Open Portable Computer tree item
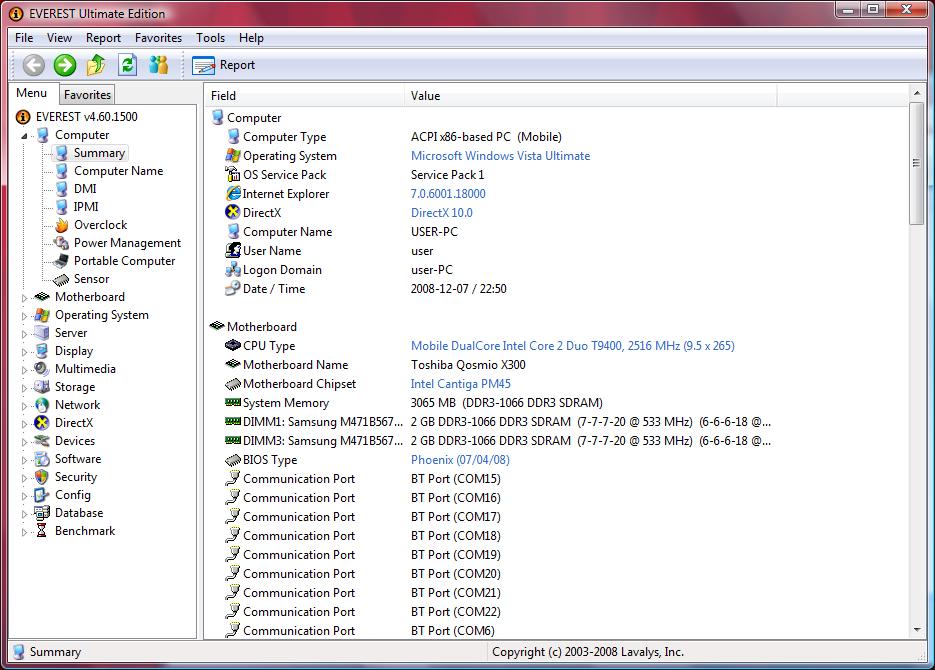The height and width of the screenshot is (670, 935). click(x=124, y=260)
